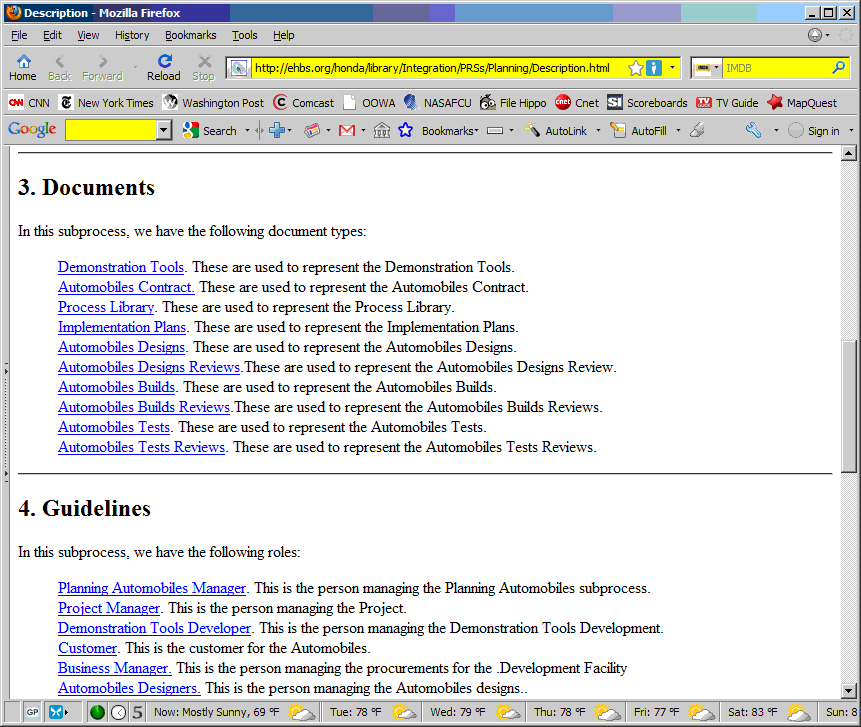861x727 pixels.
Task: Expand the wrench settings arrow
Action: [x=776, y=131]
